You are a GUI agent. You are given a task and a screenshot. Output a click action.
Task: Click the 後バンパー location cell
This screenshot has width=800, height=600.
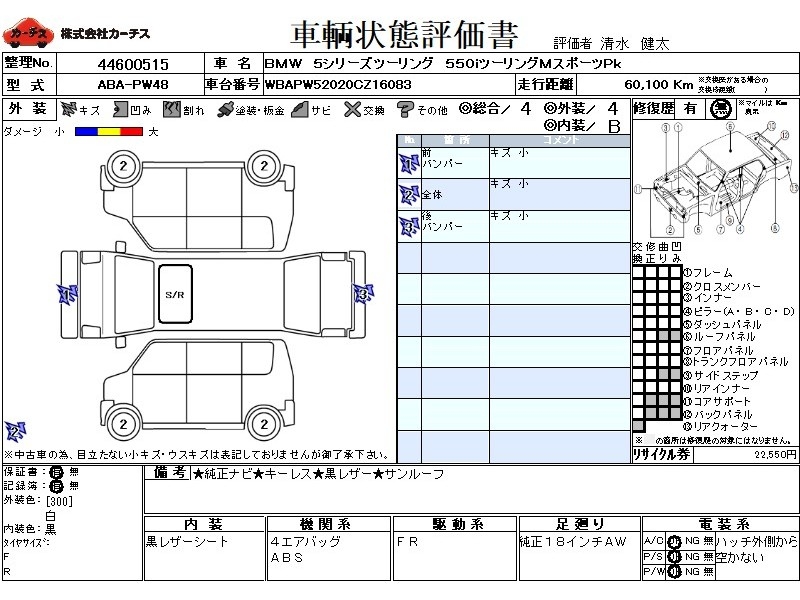455,226
